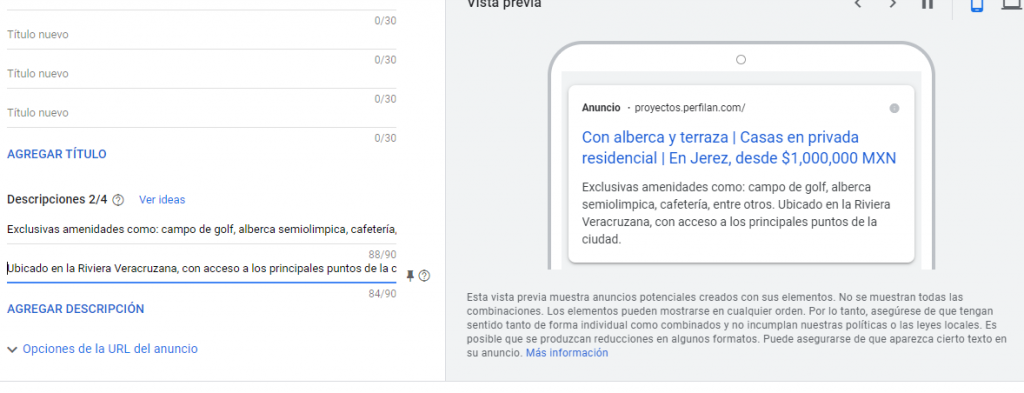Click AGREGAR TÍTULO to add a headline
The width and height of the screenshot is (1024, 393).
(57, 154)
